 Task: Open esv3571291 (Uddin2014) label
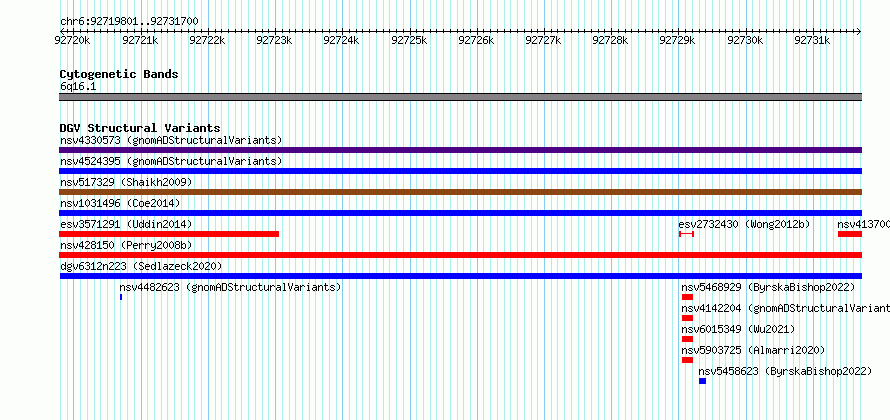point(126,224)
